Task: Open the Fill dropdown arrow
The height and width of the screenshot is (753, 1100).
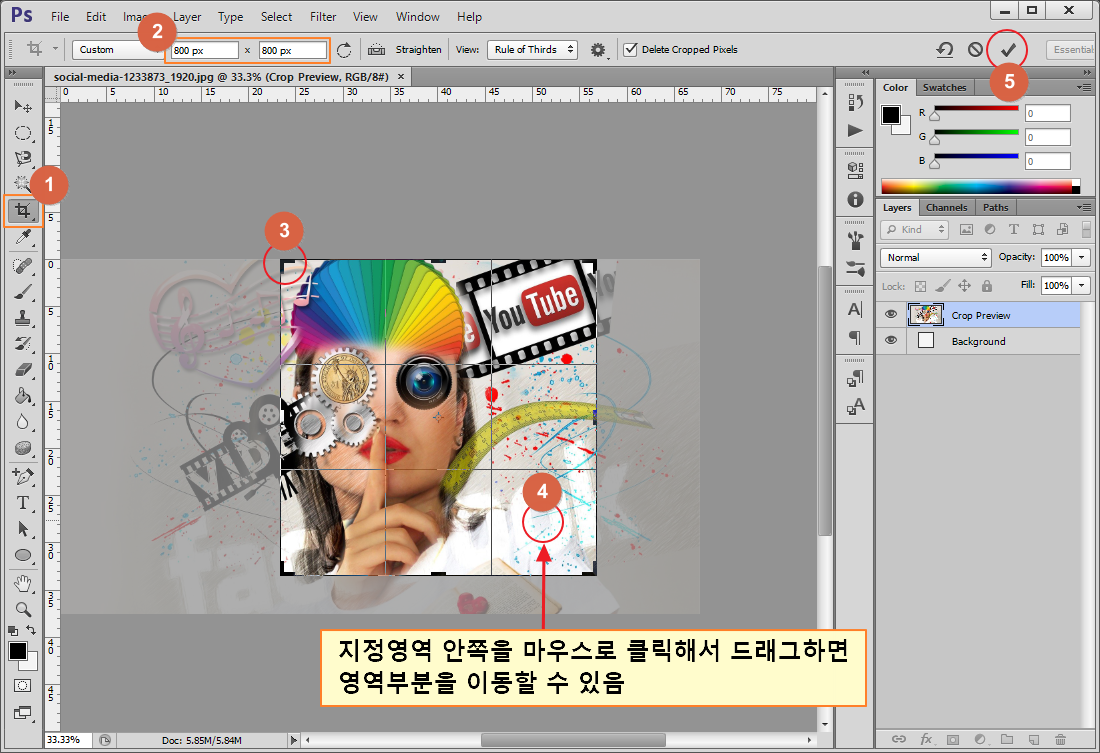Action: (x=1082, y=286)
